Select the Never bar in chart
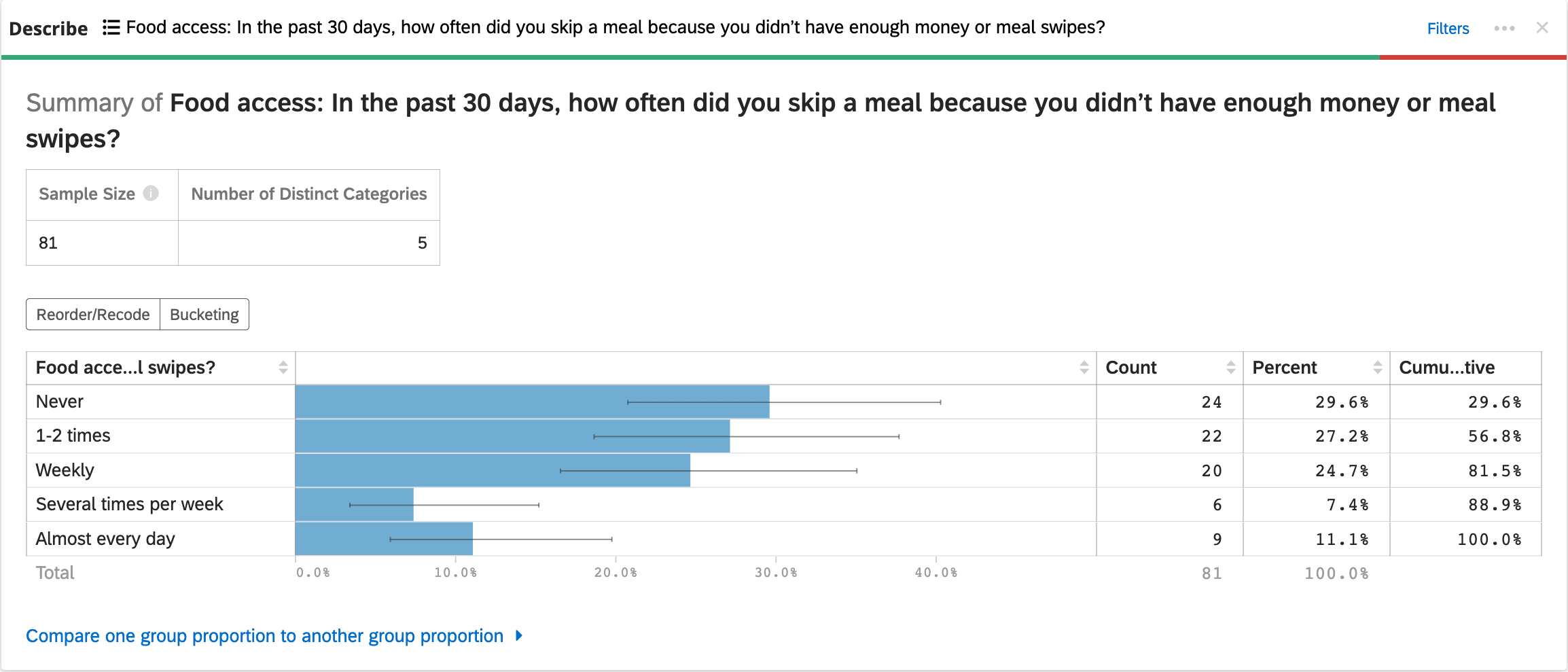This screenshot has height=672, width=1568. click(532, 402)
